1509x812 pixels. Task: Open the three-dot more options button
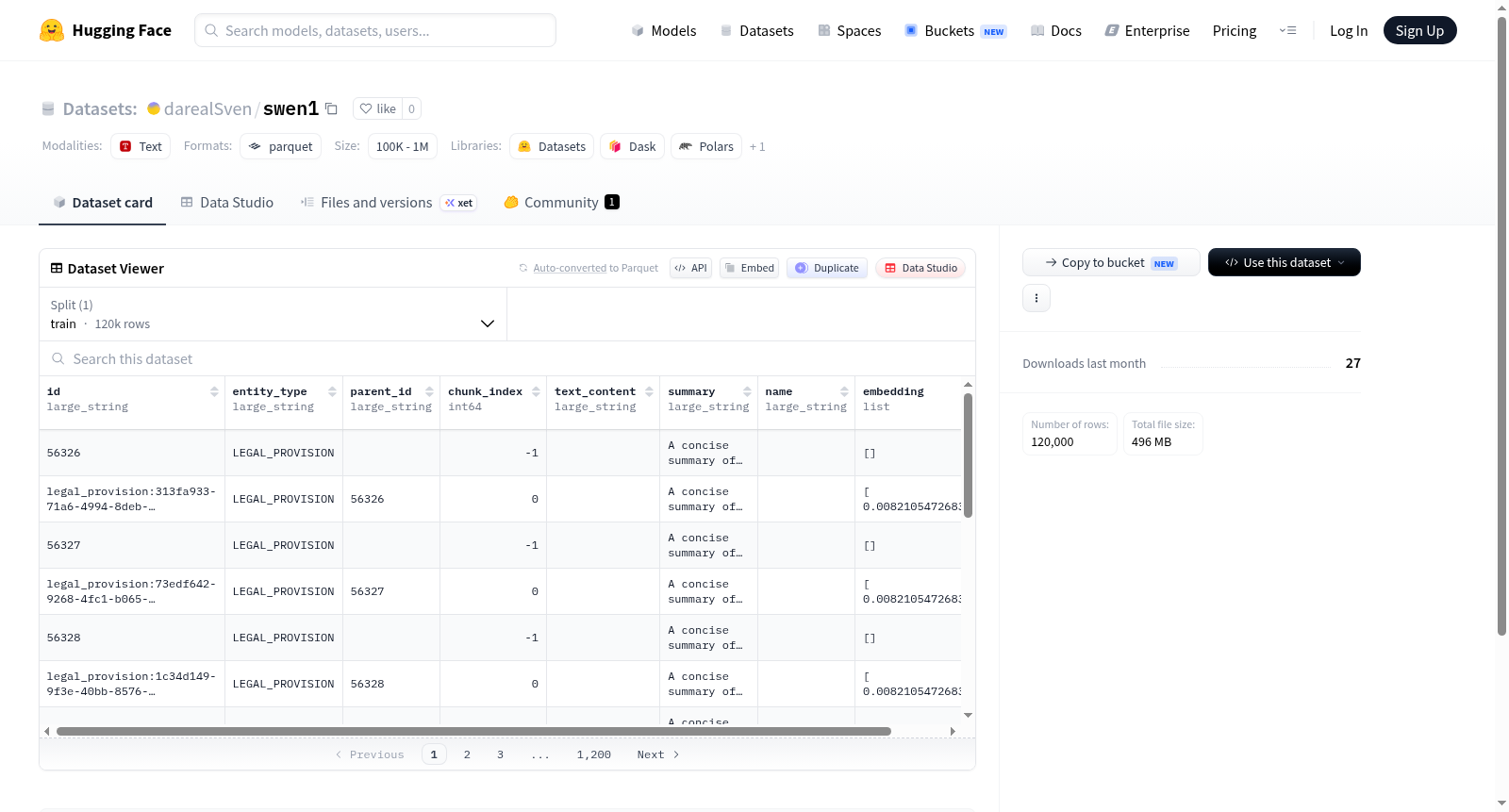pos(1036,298)
